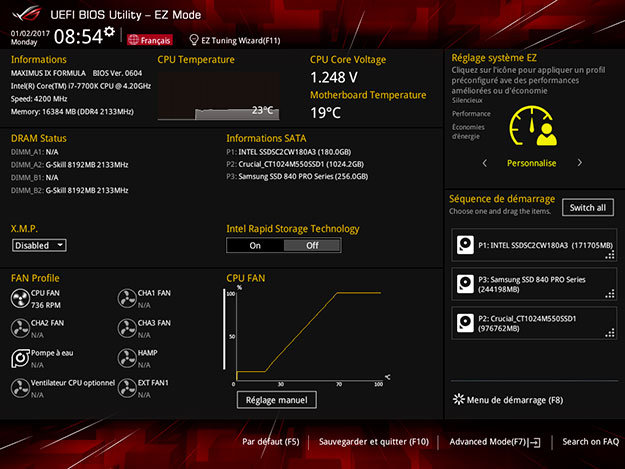Open Menu de démarrage (F8)
The height and width of the screenshot is (469, 625).
pos(508,399)
